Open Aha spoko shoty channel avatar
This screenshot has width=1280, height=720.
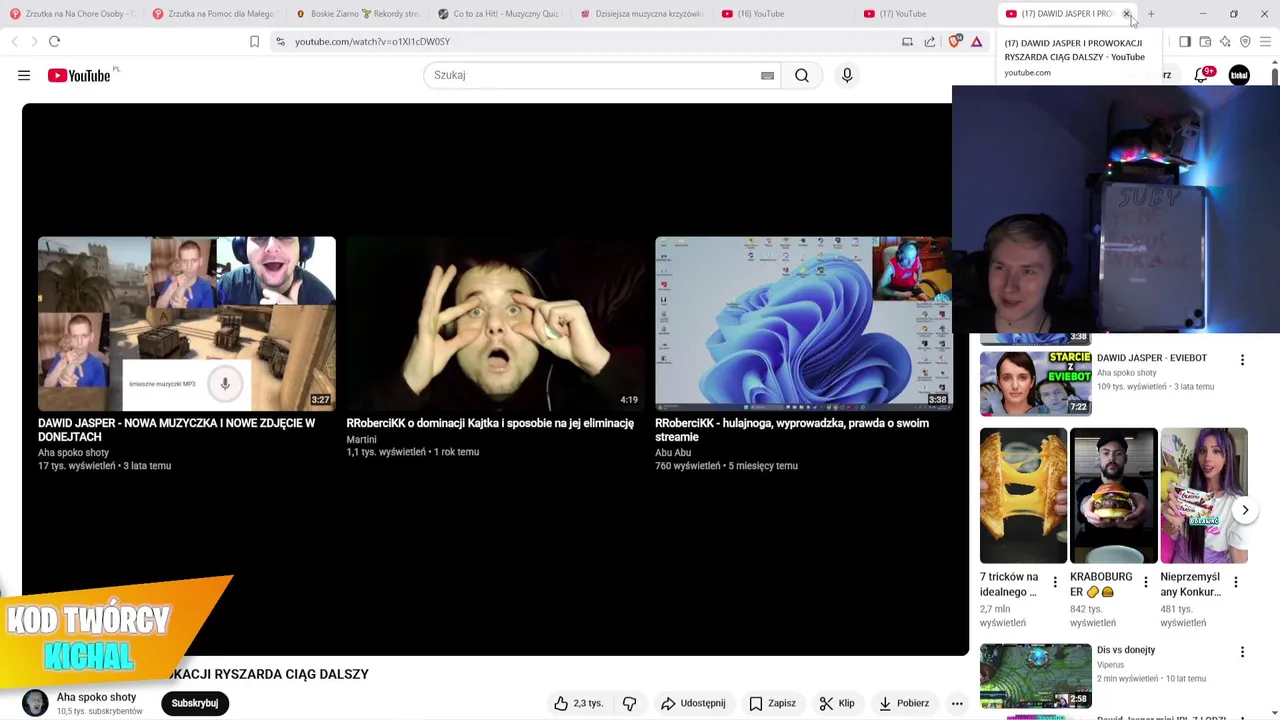pos(35,703)
